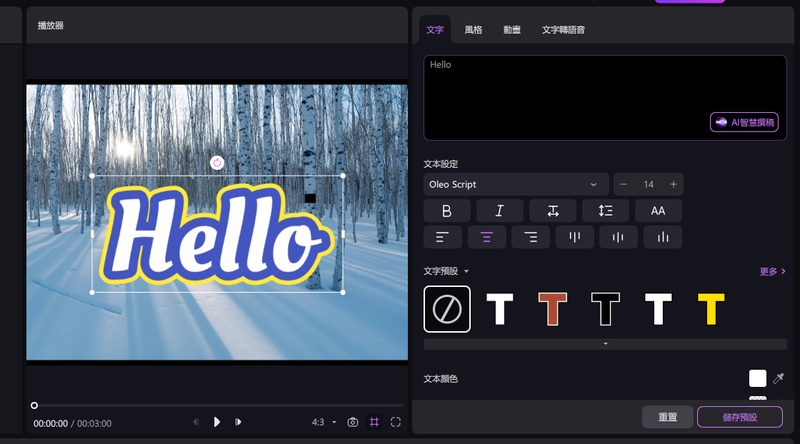Open the white text color swatch
This screenshot has width=800, height=444.
[x=758, y=379]
